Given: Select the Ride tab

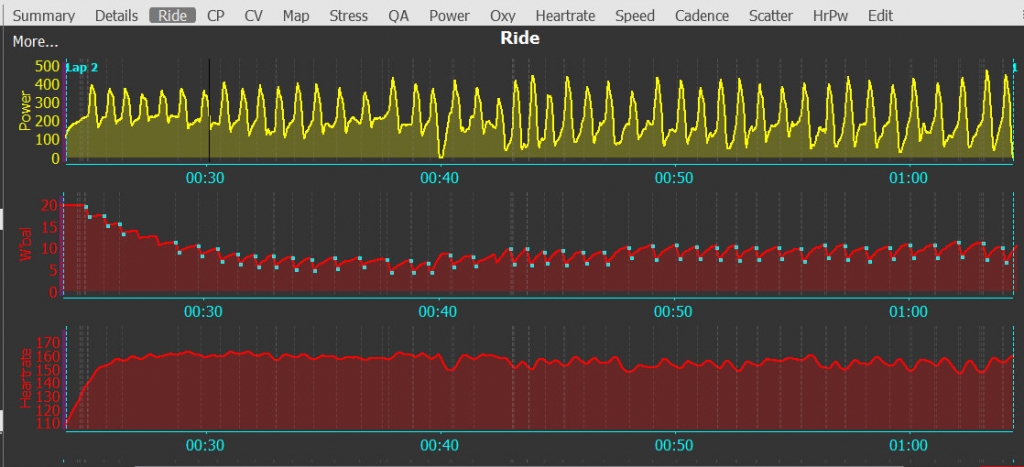Looking at the screenshot, I should 172,16.
